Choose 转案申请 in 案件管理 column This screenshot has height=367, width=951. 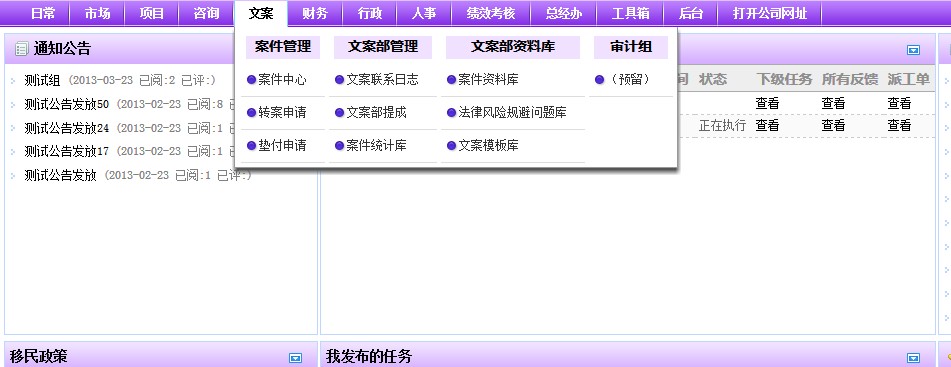[283, 112]
